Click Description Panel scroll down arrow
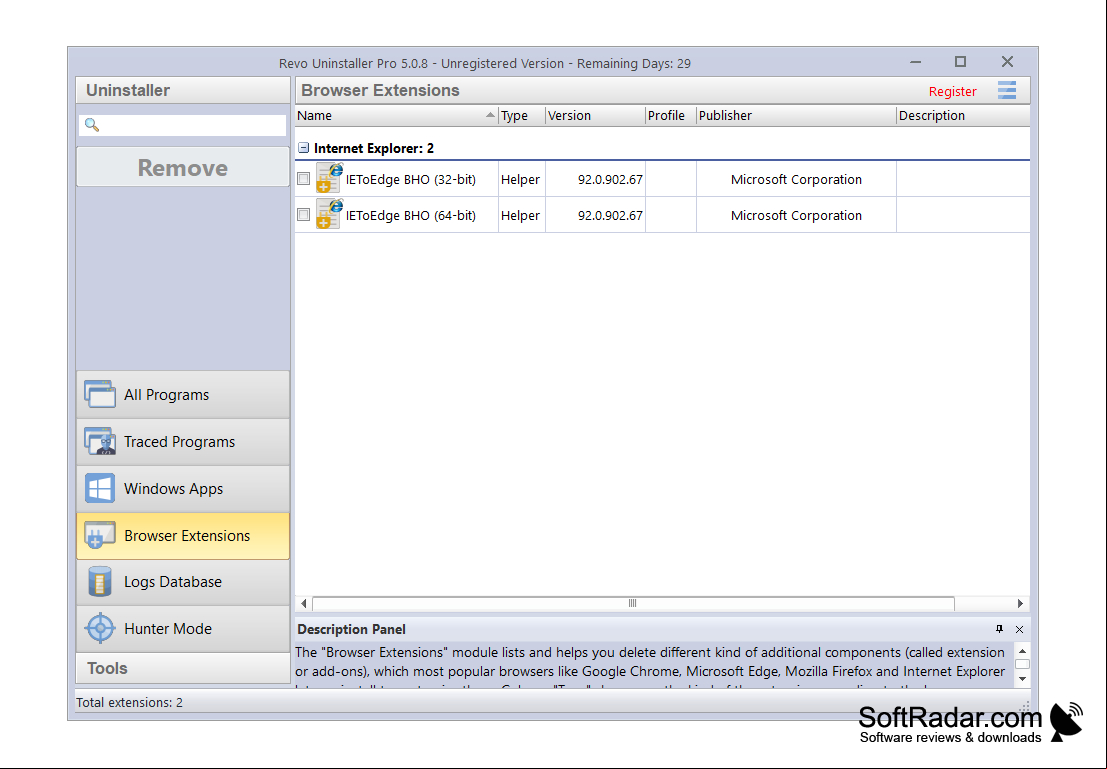1107x769 pixels. pos(1022,679)
